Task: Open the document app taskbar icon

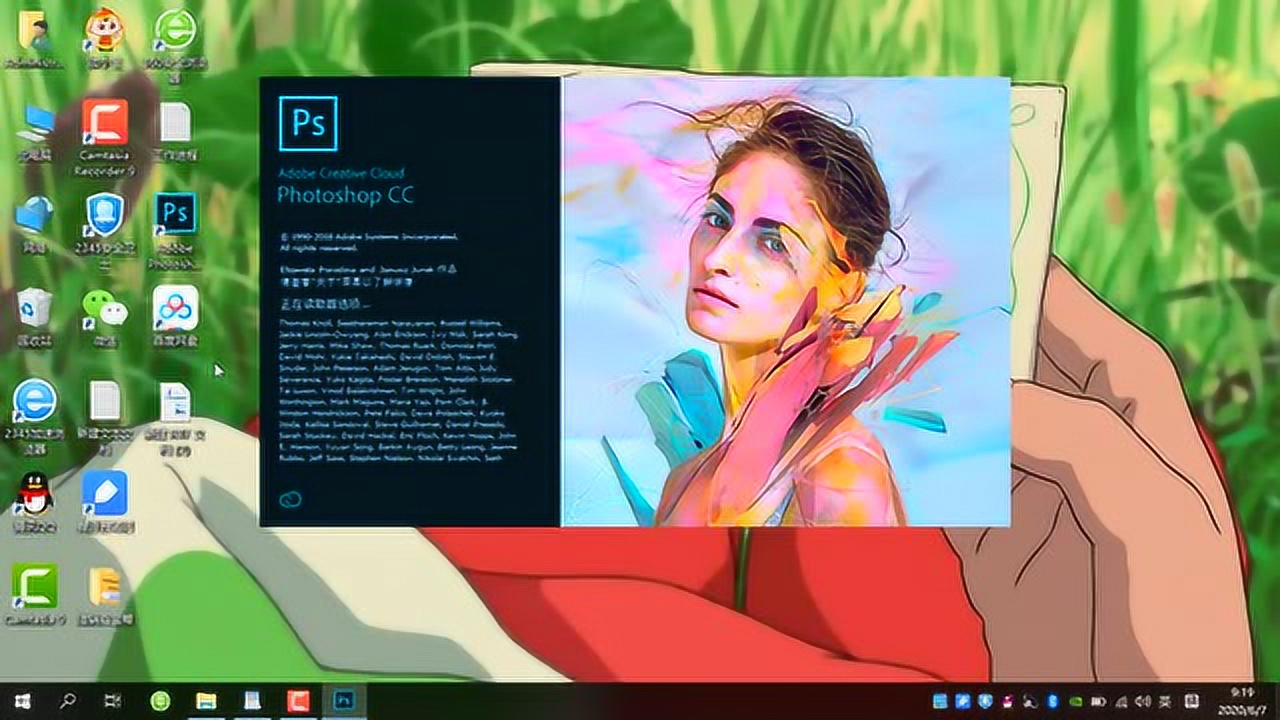Action: point(252,701)
